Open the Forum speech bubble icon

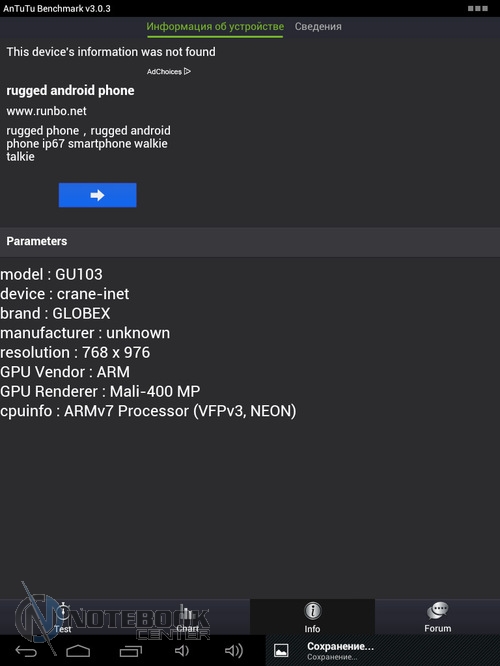coord(438,611)
